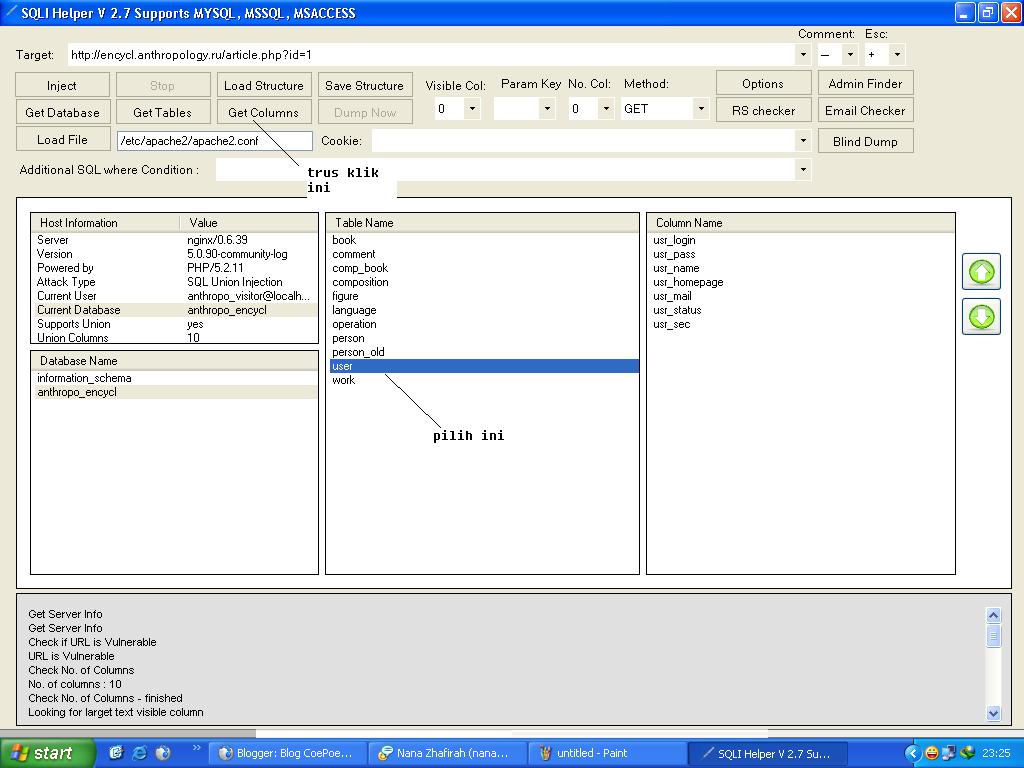Open the Param Key dropdown

pos(547,108)
